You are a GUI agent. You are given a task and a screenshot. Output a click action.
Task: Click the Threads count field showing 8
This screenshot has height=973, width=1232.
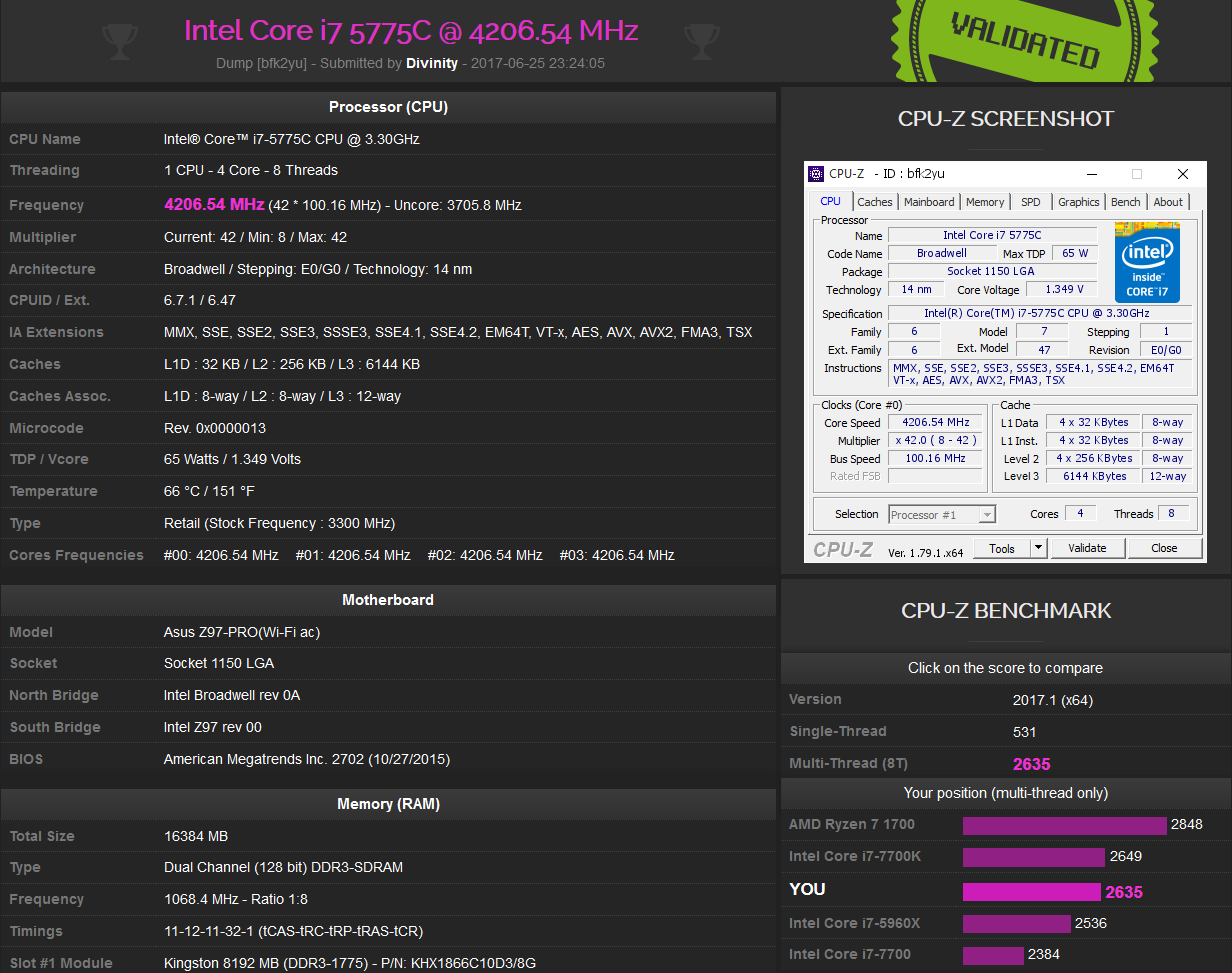coord(1174,514)
